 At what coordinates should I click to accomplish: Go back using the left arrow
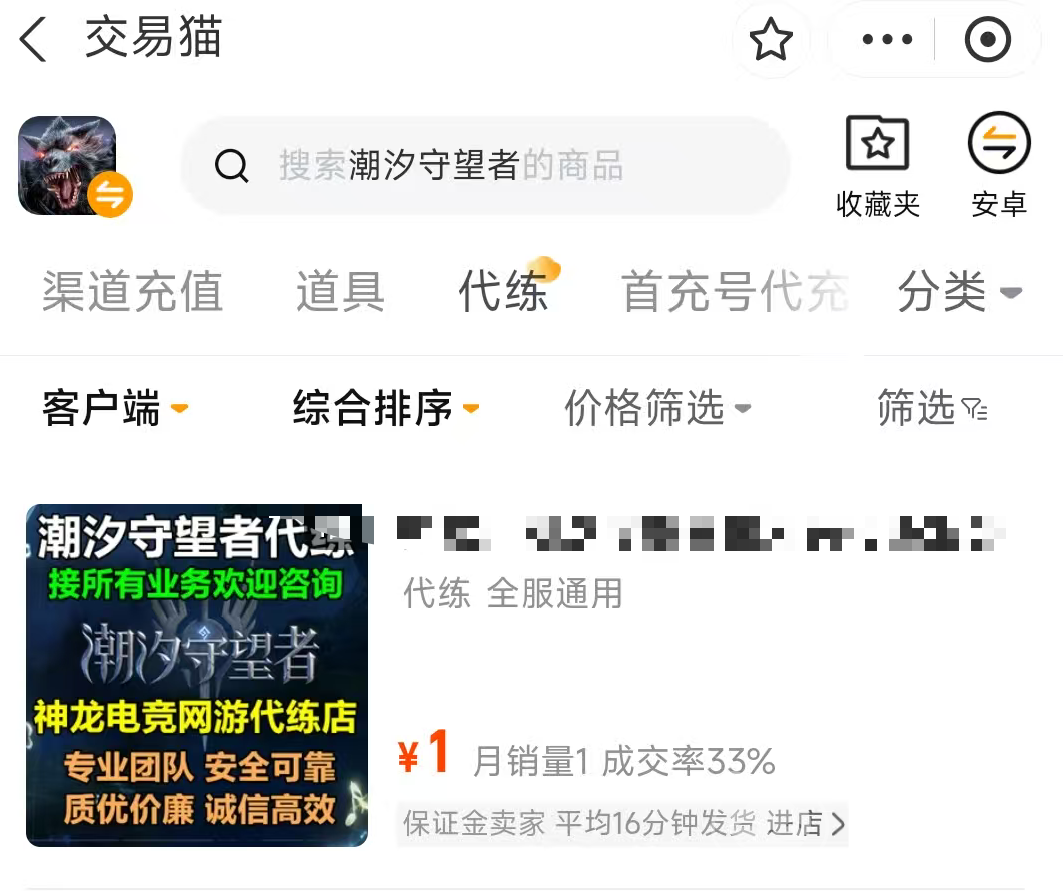(x=33, y=39)
